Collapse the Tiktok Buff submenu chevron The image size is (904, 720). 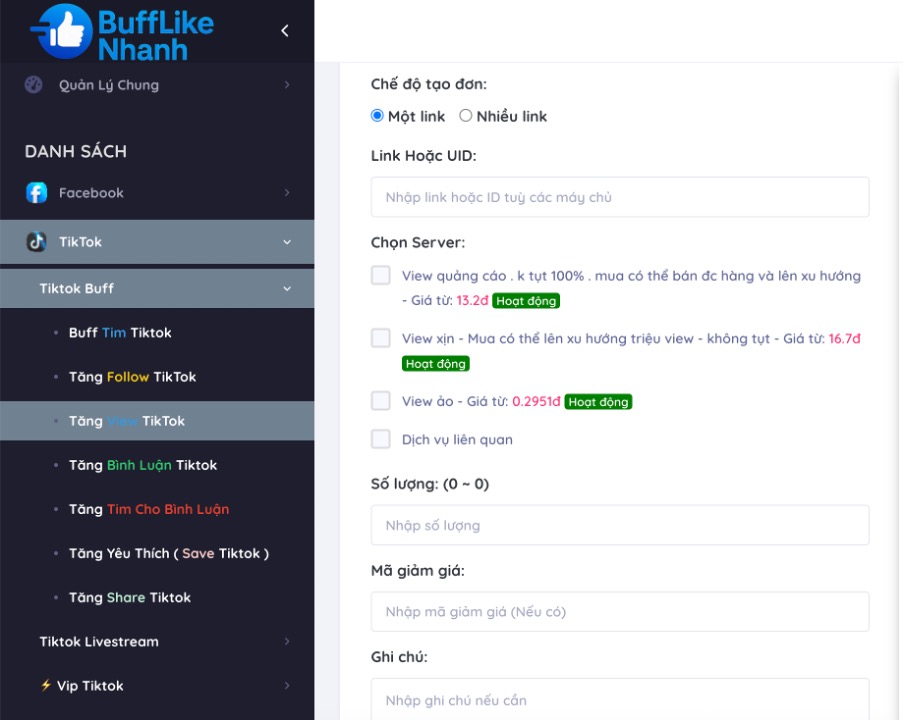287,289
